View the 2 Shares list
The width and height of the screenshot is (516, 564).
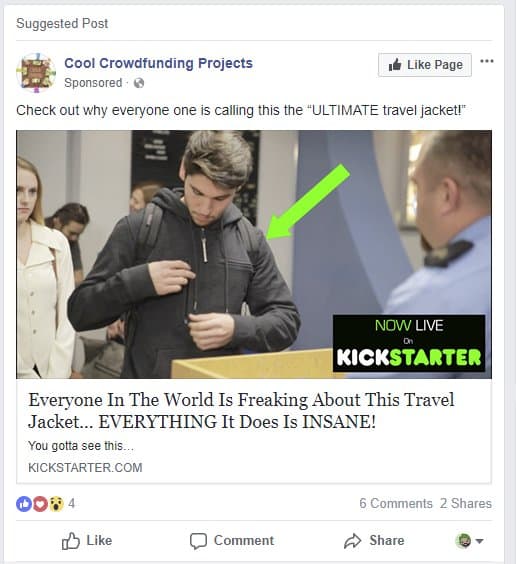point(466,503)
